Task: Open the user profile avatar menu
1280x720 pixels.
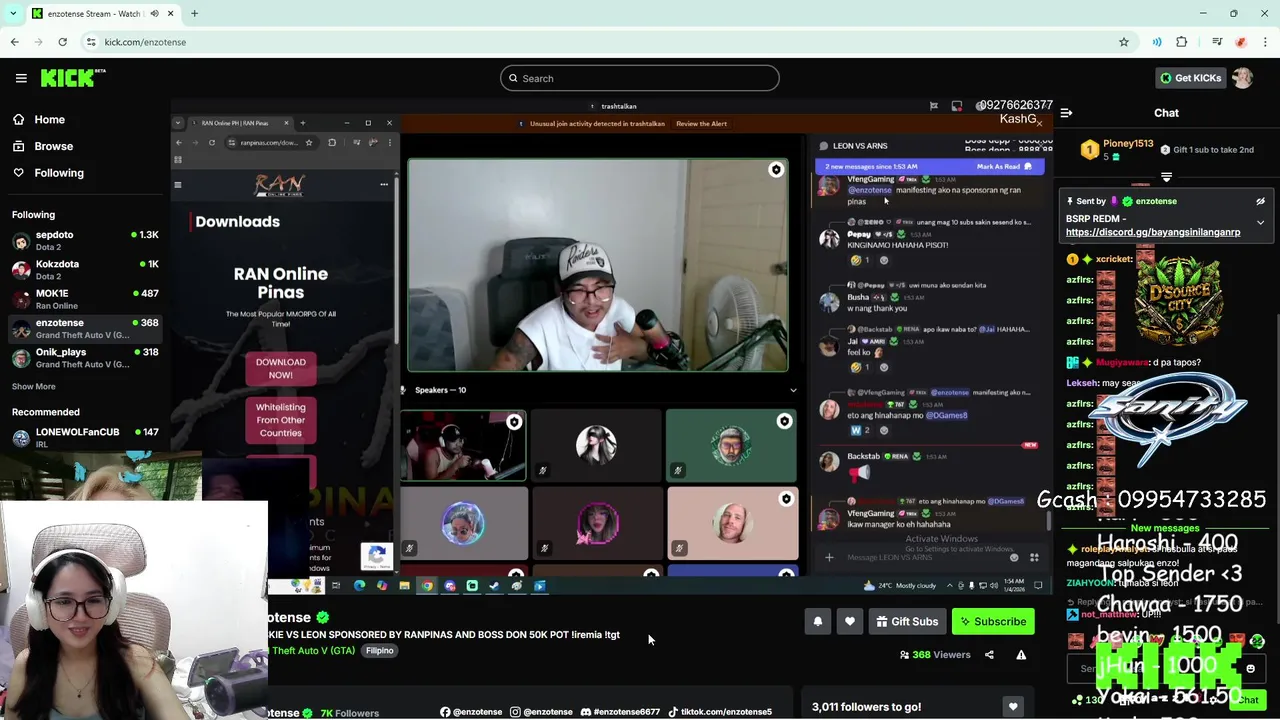Action: pos(1243,78)
